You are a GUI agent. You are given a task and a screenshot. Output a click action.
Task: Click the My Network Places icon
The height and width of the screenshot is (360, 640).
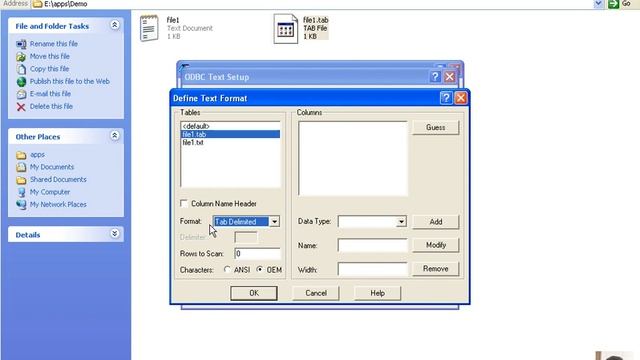21,205
